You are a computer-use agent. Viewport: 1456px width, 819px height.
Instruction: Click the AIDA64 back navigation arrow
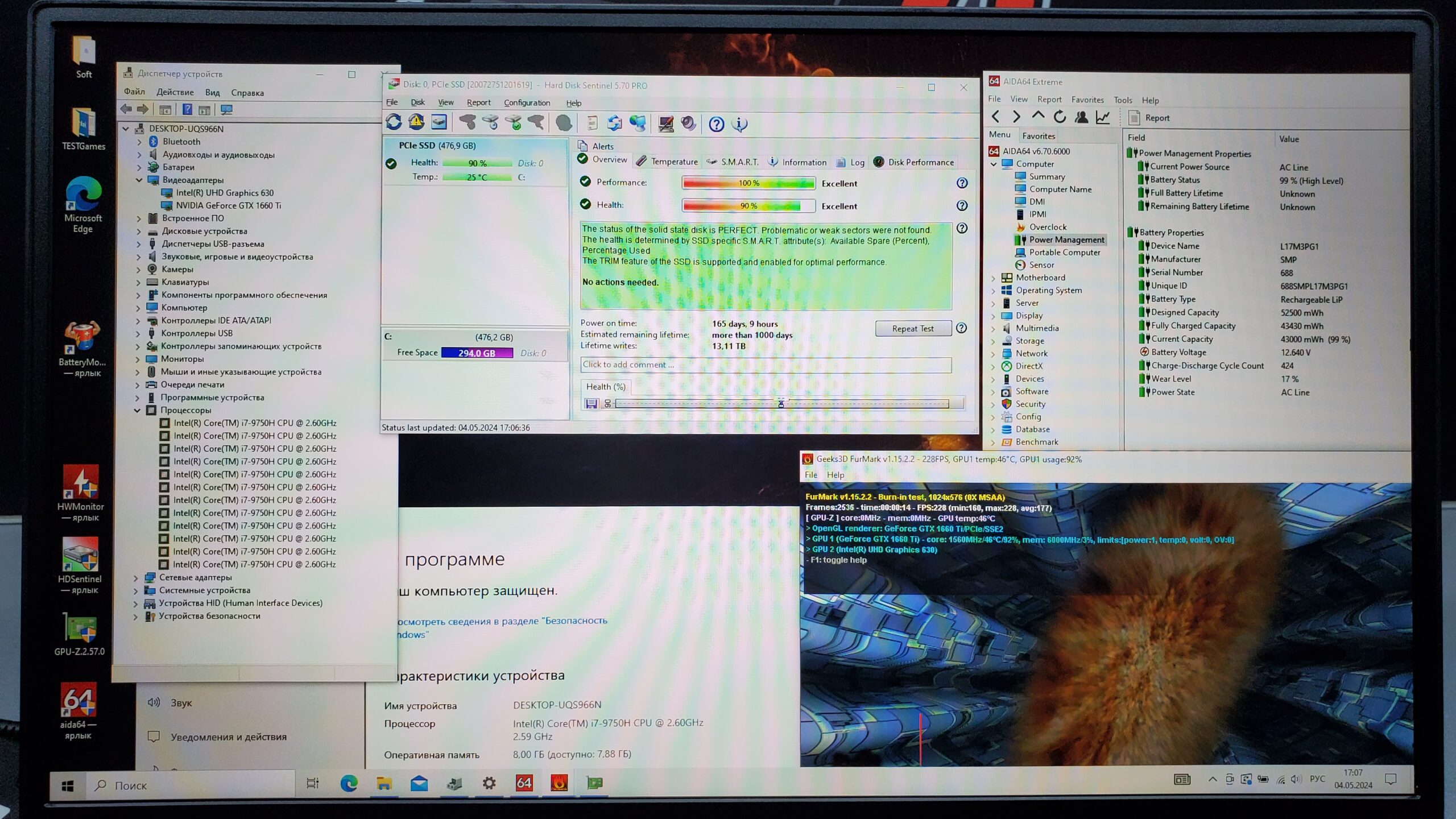(995, 117)
